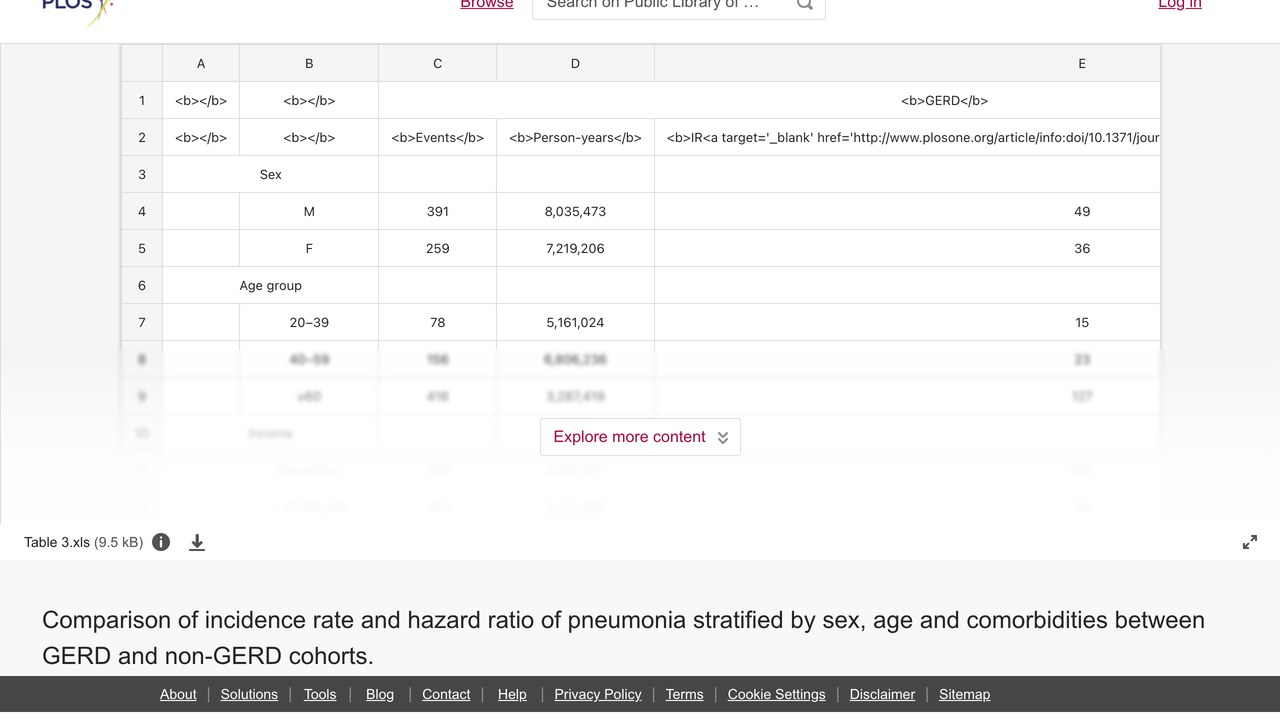Viewport: 1280px width, 720px height.
Task: Click the Table 3.xls file name
Action: point(57,542)
